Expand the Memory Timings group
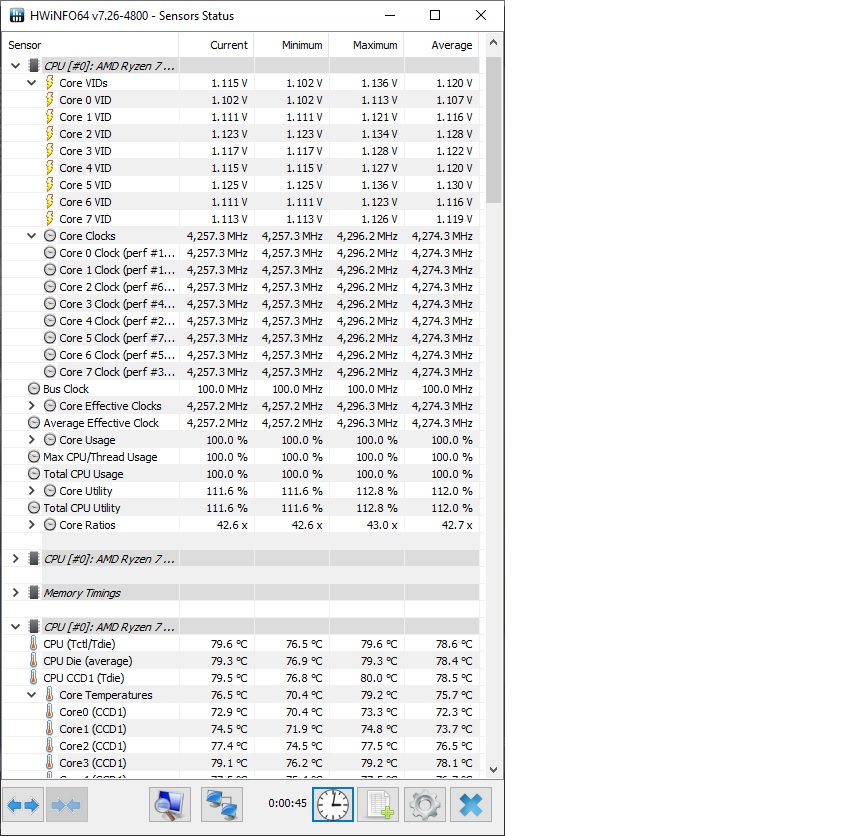The height and width of the screenshot is (836, 864). [15, 592]
